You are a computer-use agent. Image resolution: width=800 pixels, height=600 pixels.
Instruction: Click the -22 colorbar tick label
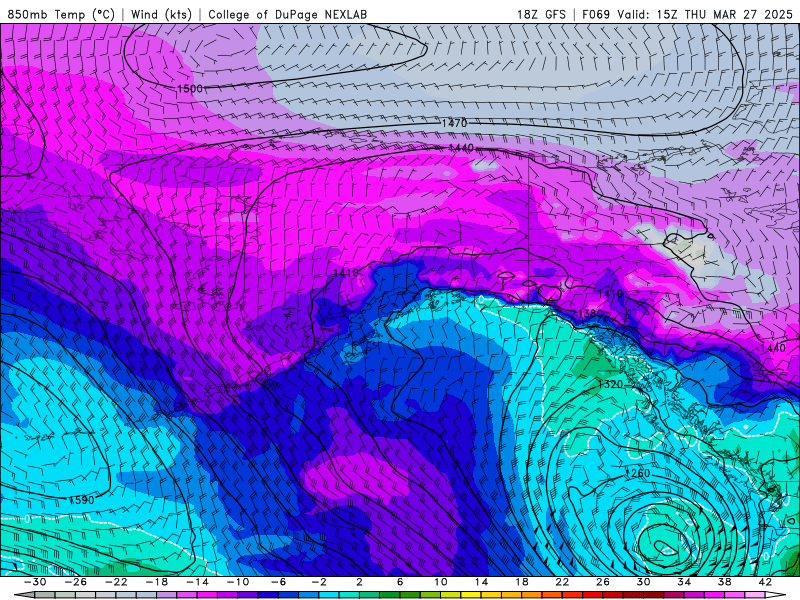coord(116,582)
